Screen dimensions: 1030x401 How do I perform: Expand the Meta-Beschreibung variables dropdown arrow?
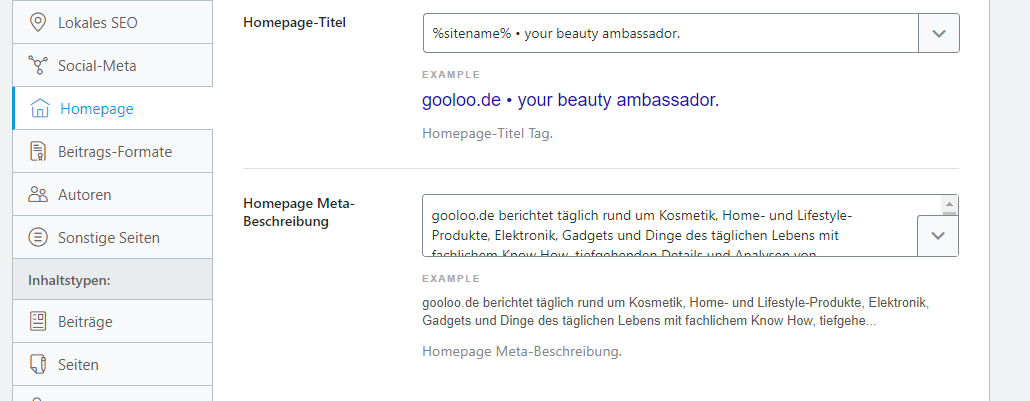938,236
